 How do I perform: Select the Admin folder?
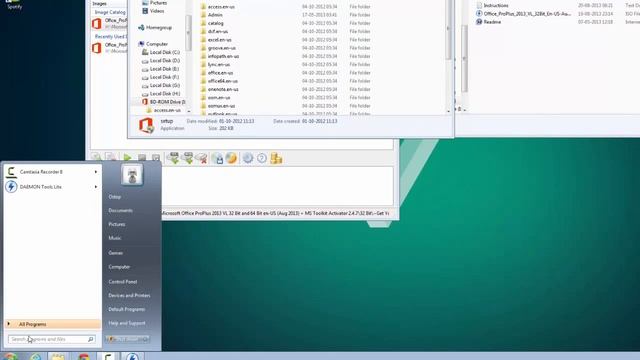coord(211,15)
